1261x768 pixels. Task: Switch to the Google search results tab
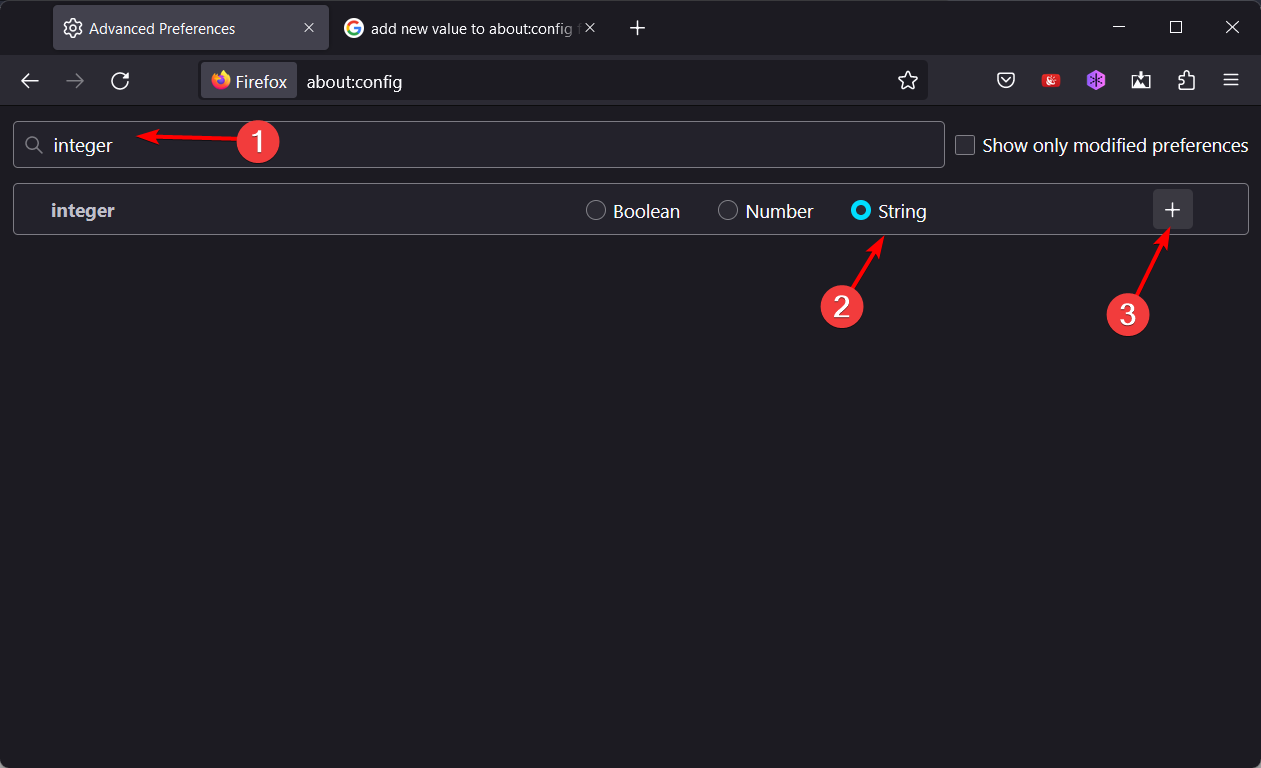[460, 28]
